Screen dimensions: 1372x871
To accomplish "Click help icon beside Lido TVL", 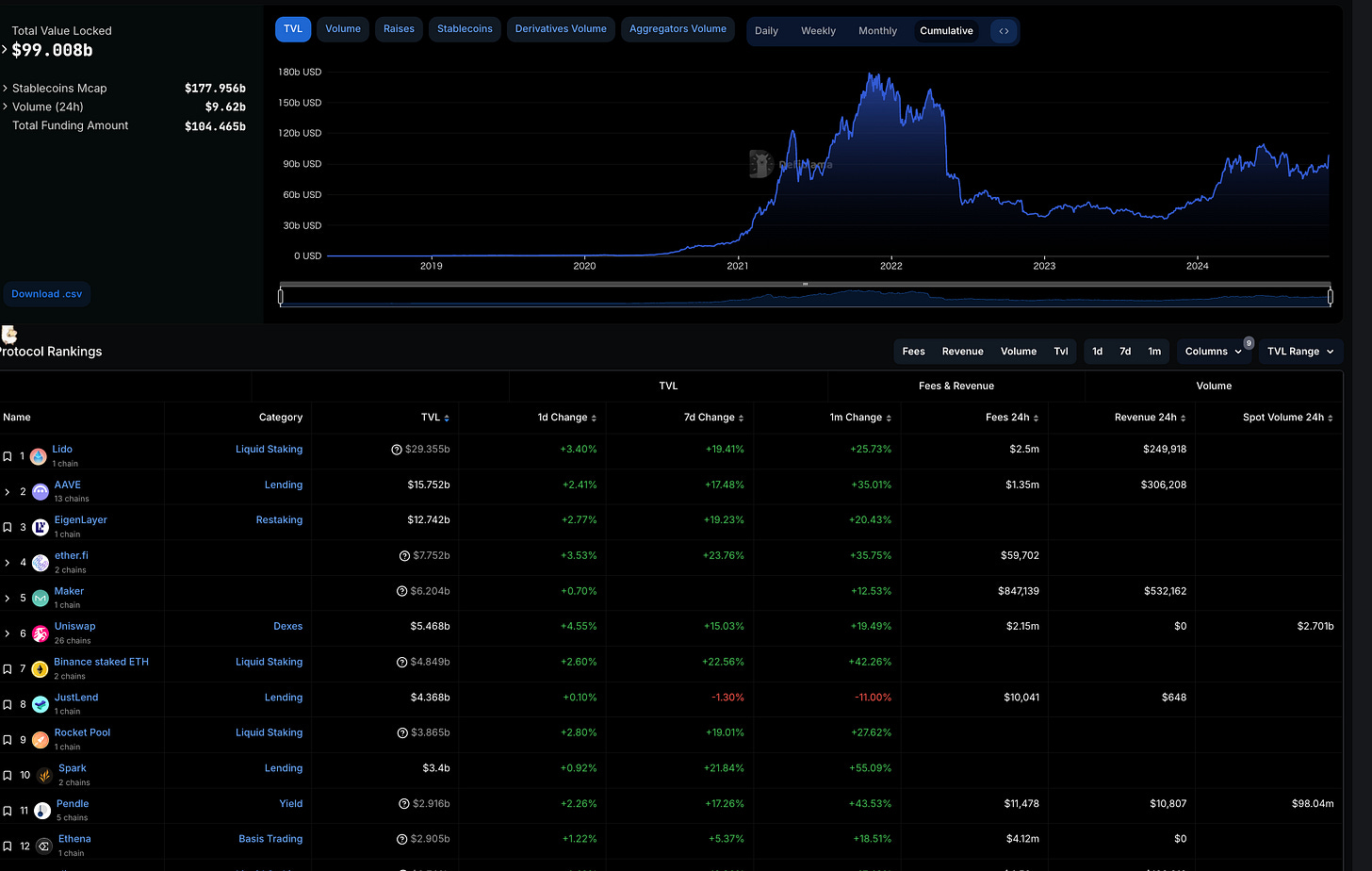I will (x=397, y=450).
